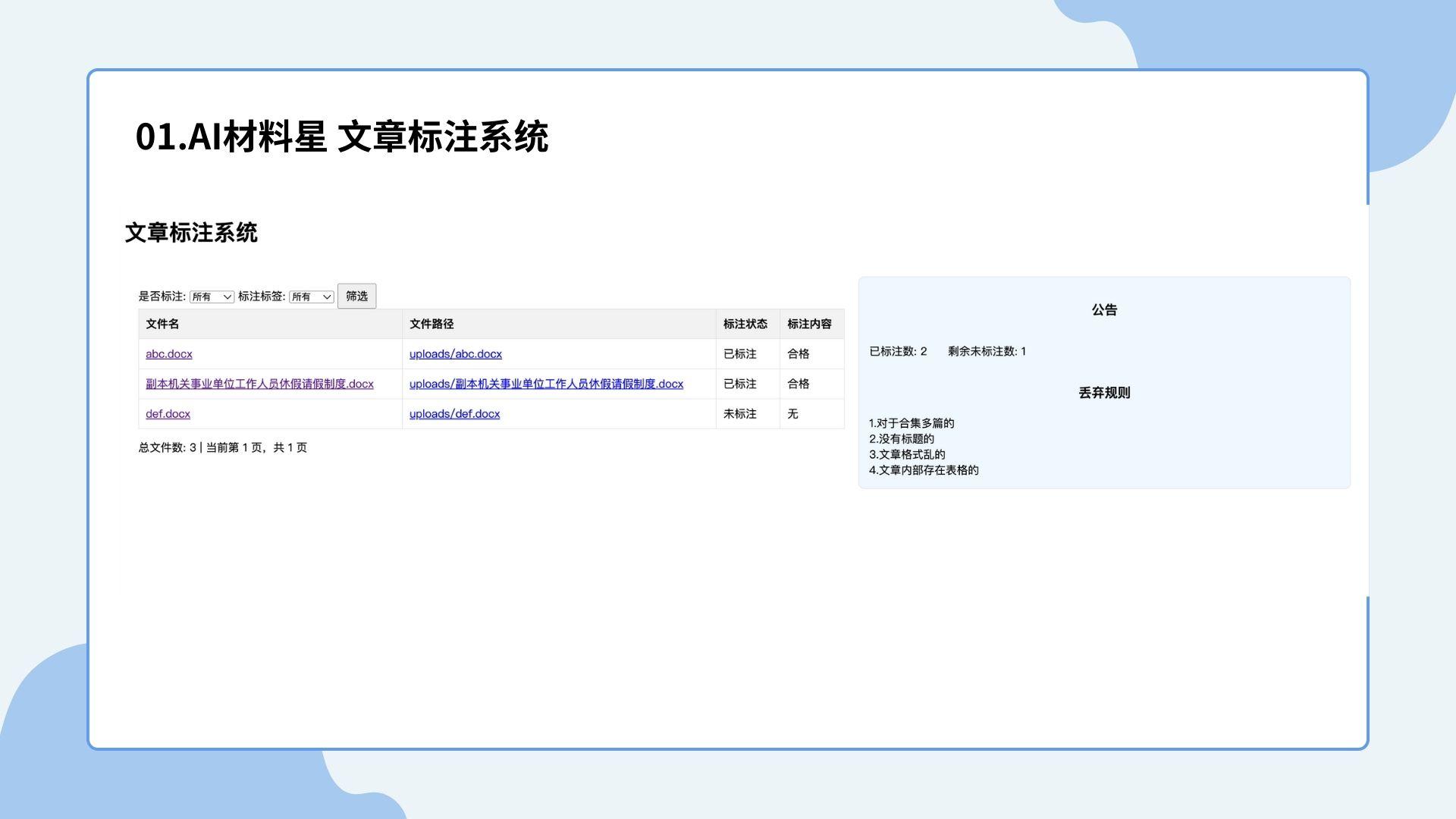Click the 标注状态 column header
Image resolution: width=1456 pixels, height=819 pixels.
[745, 324]
